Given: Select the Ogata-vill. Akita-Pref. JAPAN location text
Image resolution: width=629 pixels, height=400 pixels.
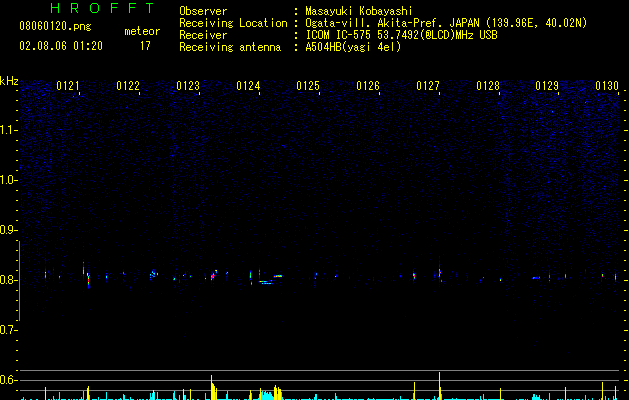Looking at the screenshot, I should tap(446, 23).
